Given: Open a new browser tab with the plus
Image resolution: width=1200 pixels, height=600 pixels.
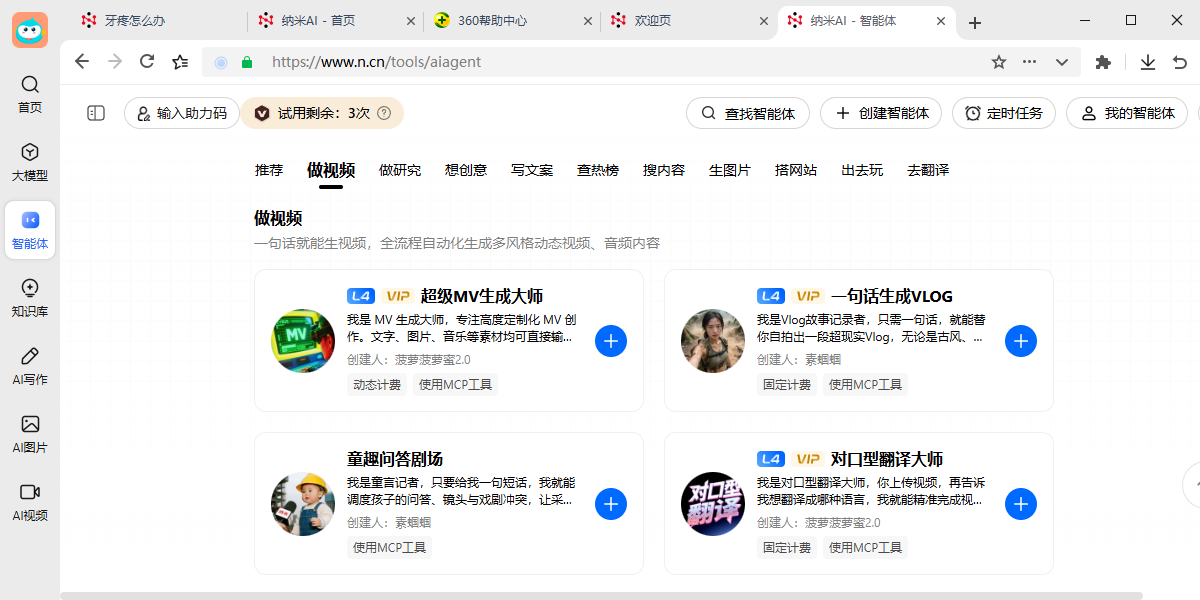Looking at the screenshot, I should pyautogui.click(x=974, y=20).
